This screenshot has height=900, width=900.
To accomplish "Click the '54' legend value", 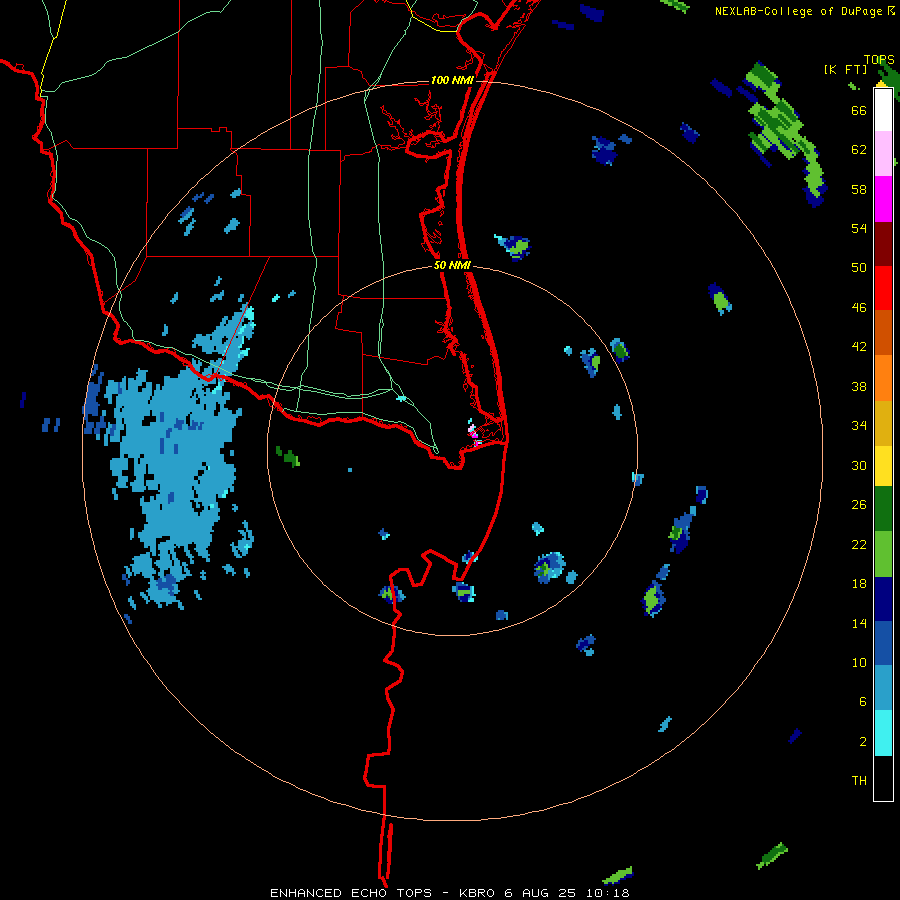I will click(859, 228).
